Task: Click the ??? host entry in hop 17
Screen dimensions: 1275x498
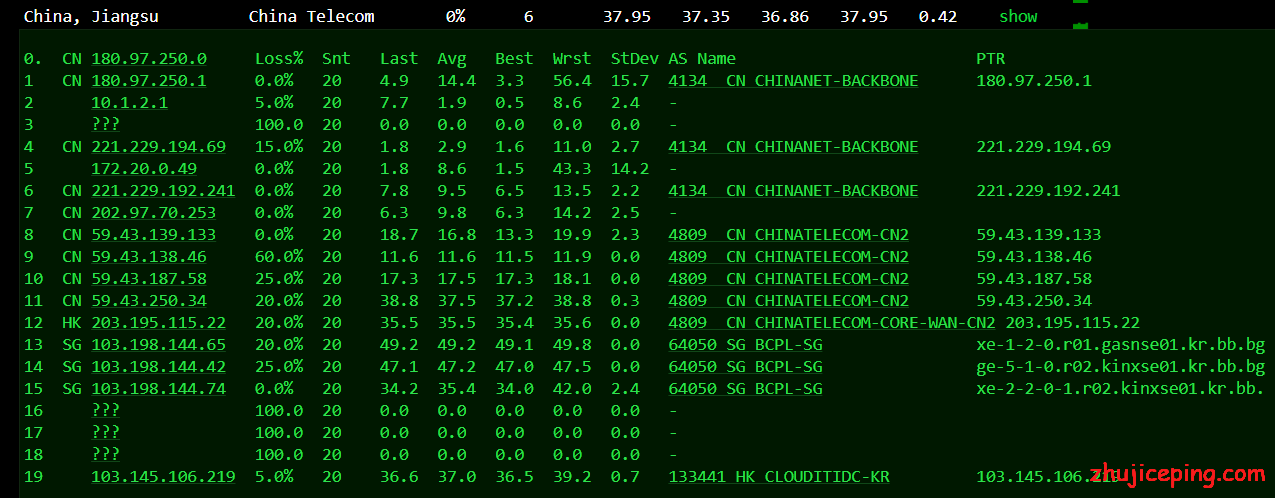Action: [105, 433]
